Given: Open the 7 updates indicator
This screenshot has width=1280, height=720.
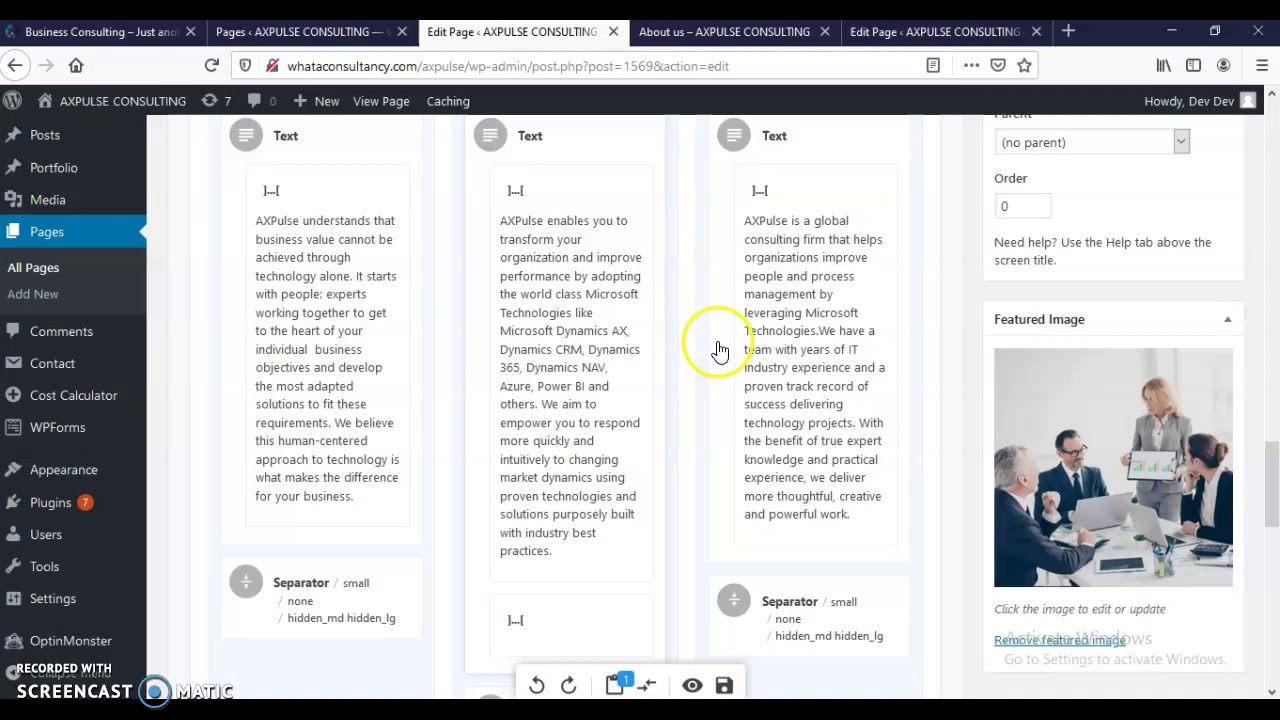Looking at the screenshot, I should click(216, 101).
